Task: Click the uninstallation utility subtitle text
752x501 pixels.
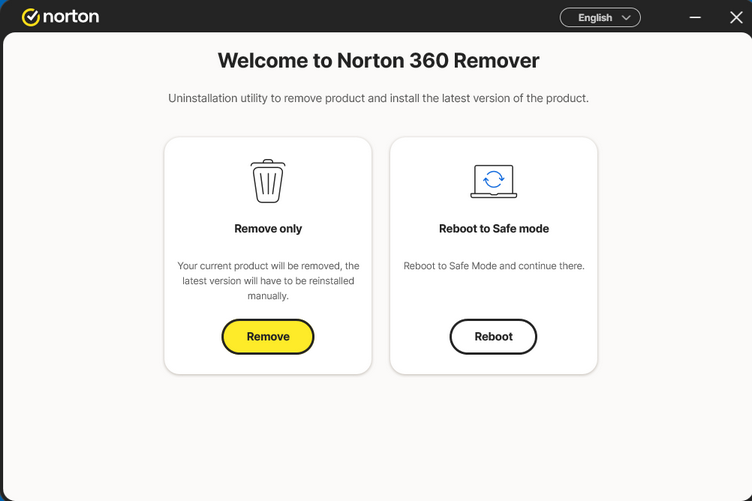Action: pos(378,98)
